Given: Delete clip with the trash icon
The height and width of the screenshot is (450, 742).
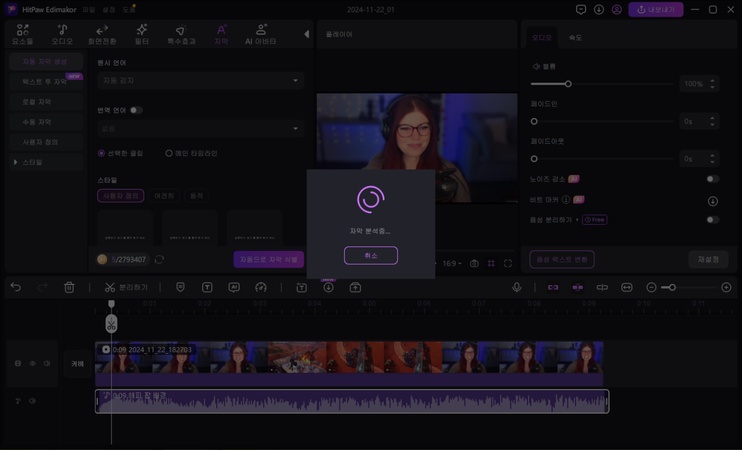Looking at the screenshot, I should 69,288.
